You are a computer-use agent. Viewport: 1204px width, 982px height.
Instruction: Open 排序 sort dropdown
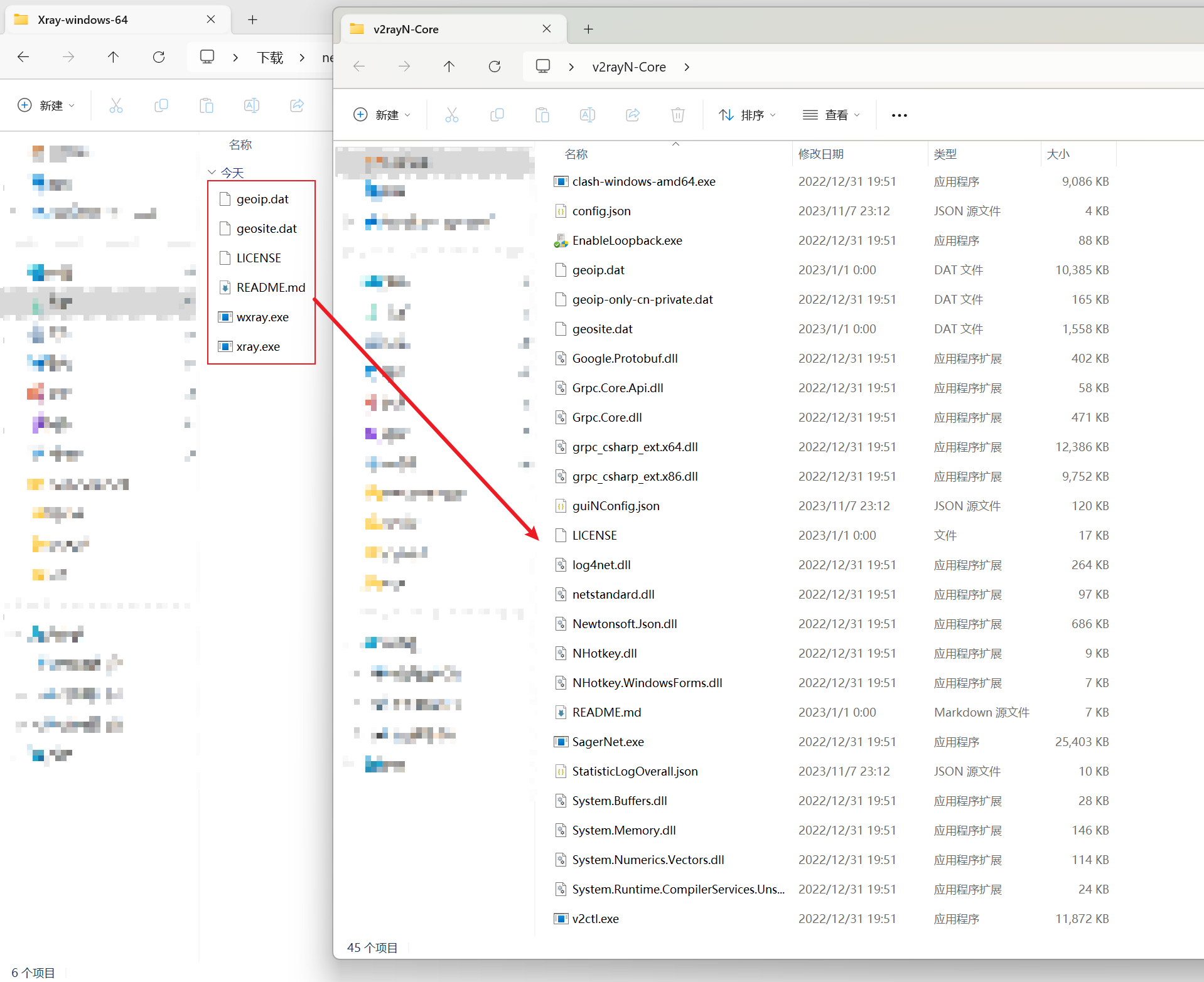[x=748, y=115]
